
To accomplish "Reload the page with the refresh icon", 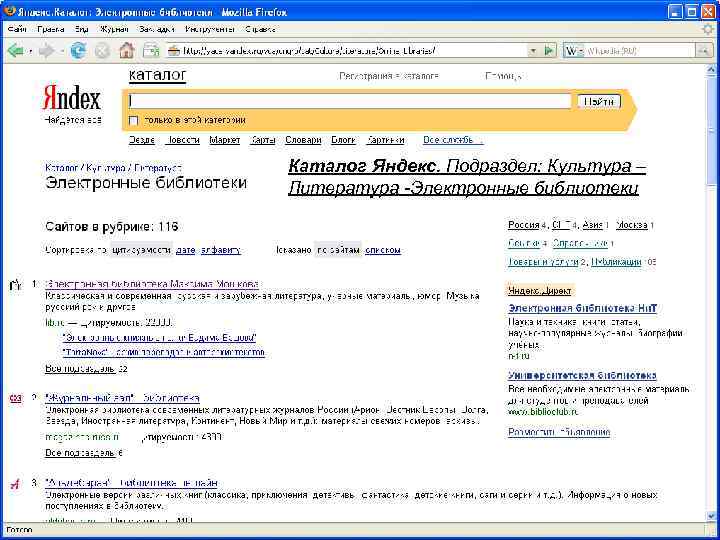I will pos(79,51).
